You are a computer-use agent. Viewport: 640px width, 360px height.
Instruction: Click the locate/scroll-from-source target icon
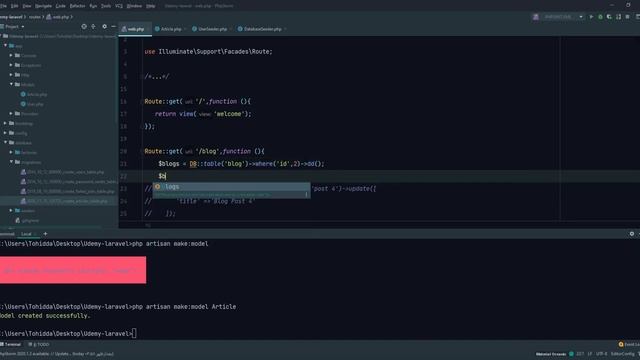pyautogui.click(x=84, y=27)
